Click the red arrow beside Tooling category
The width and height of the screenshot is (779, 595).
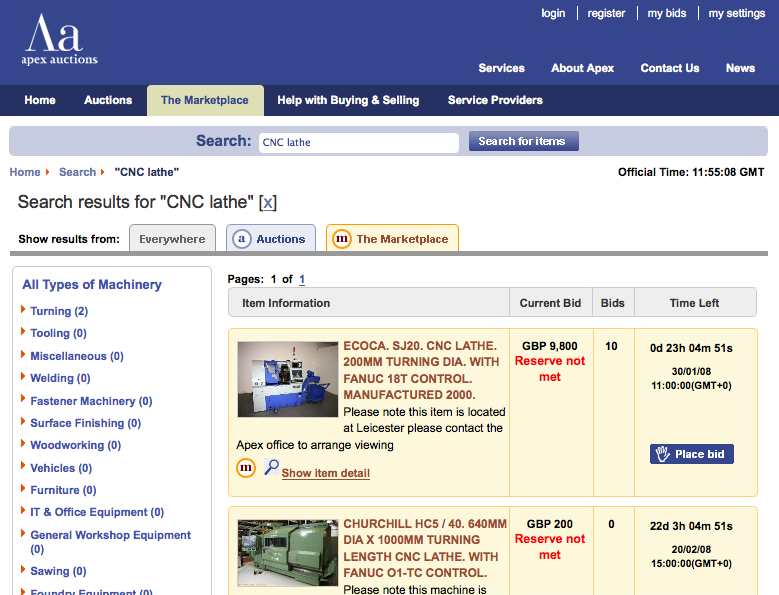point(23,331)
